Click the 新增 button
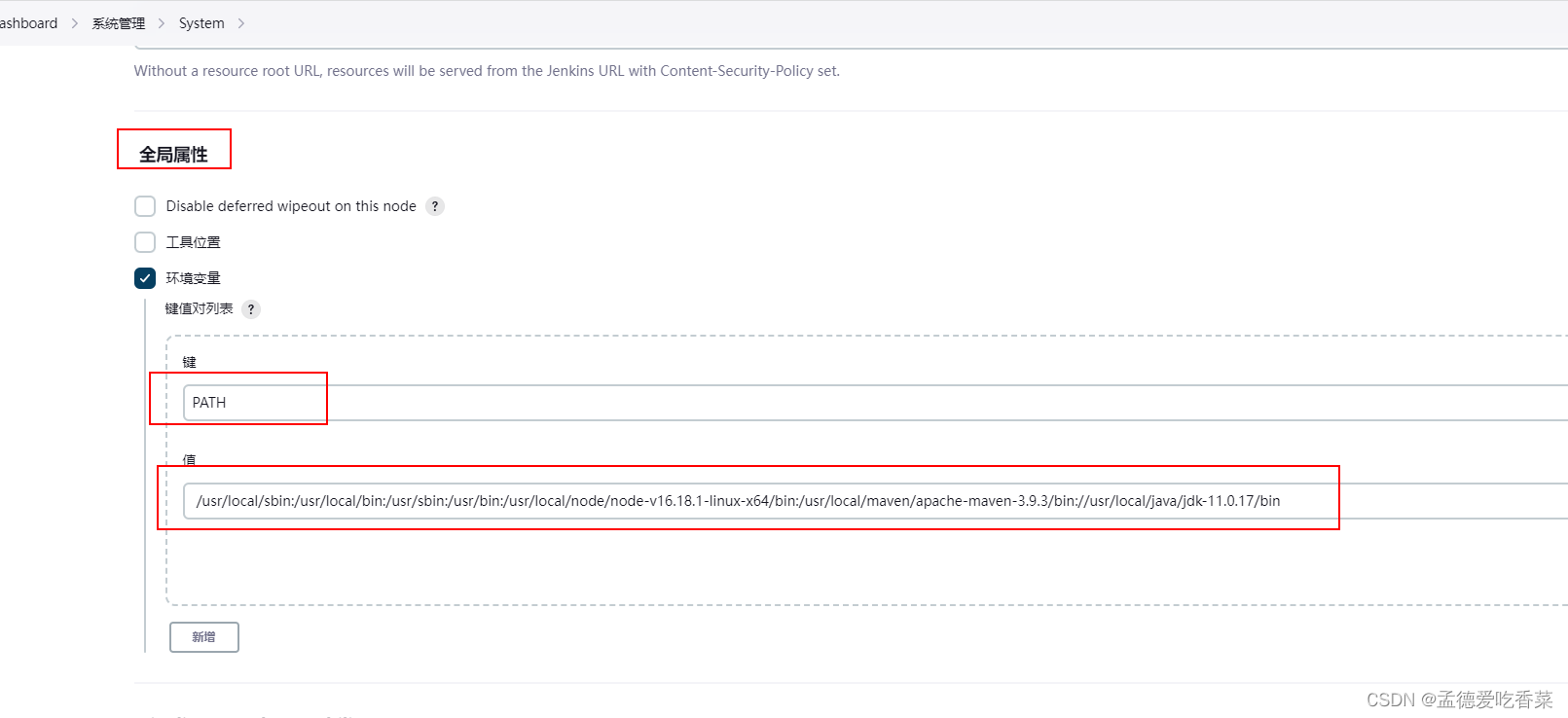1568x718 pixels. click(x=204, y=637)
